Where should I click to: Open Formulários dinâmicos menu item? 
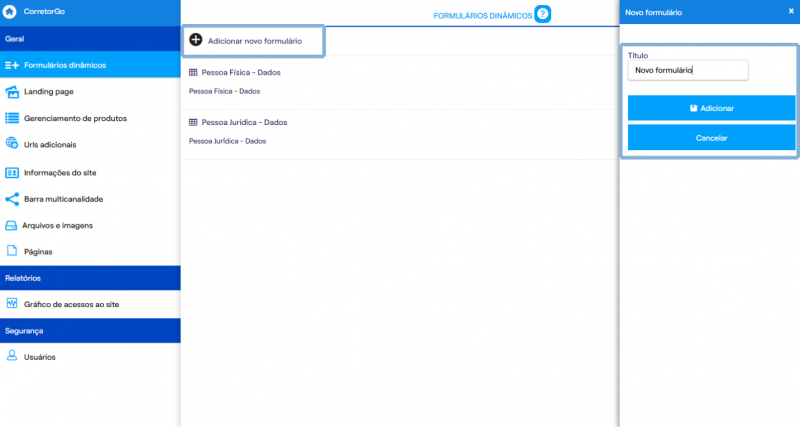pyautogui.click(x=90, y=65)
